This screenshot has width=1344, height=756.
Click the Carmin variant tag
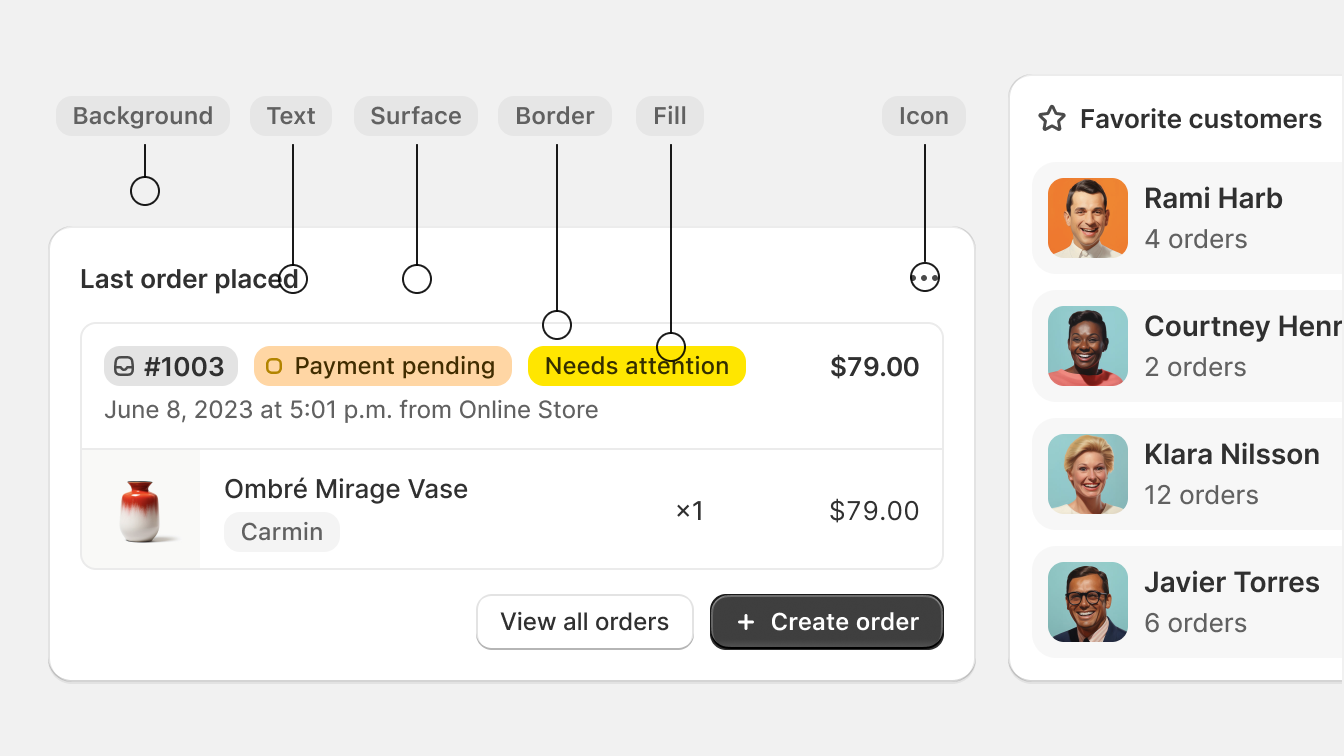click(282, 532)
